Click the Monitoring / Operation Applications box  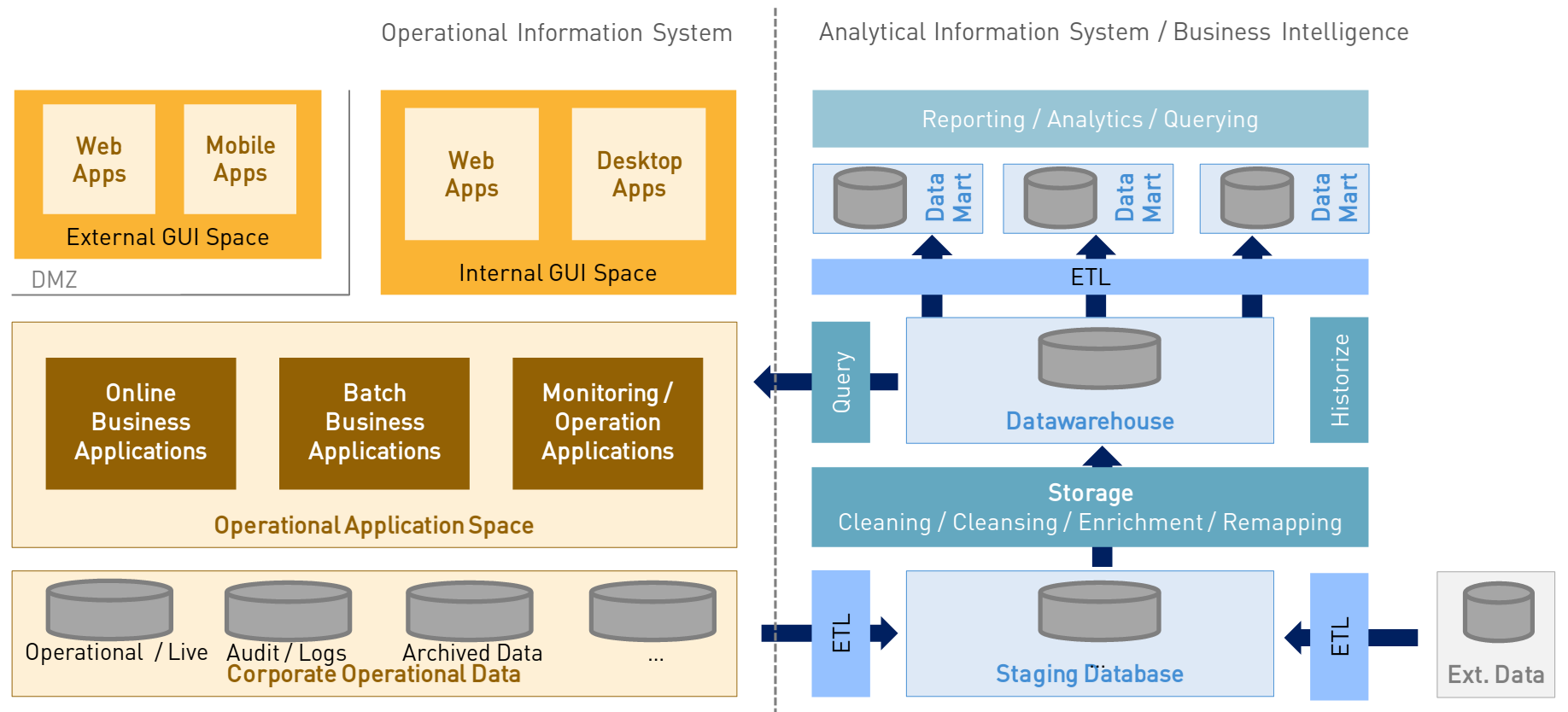tap(607, 423)
